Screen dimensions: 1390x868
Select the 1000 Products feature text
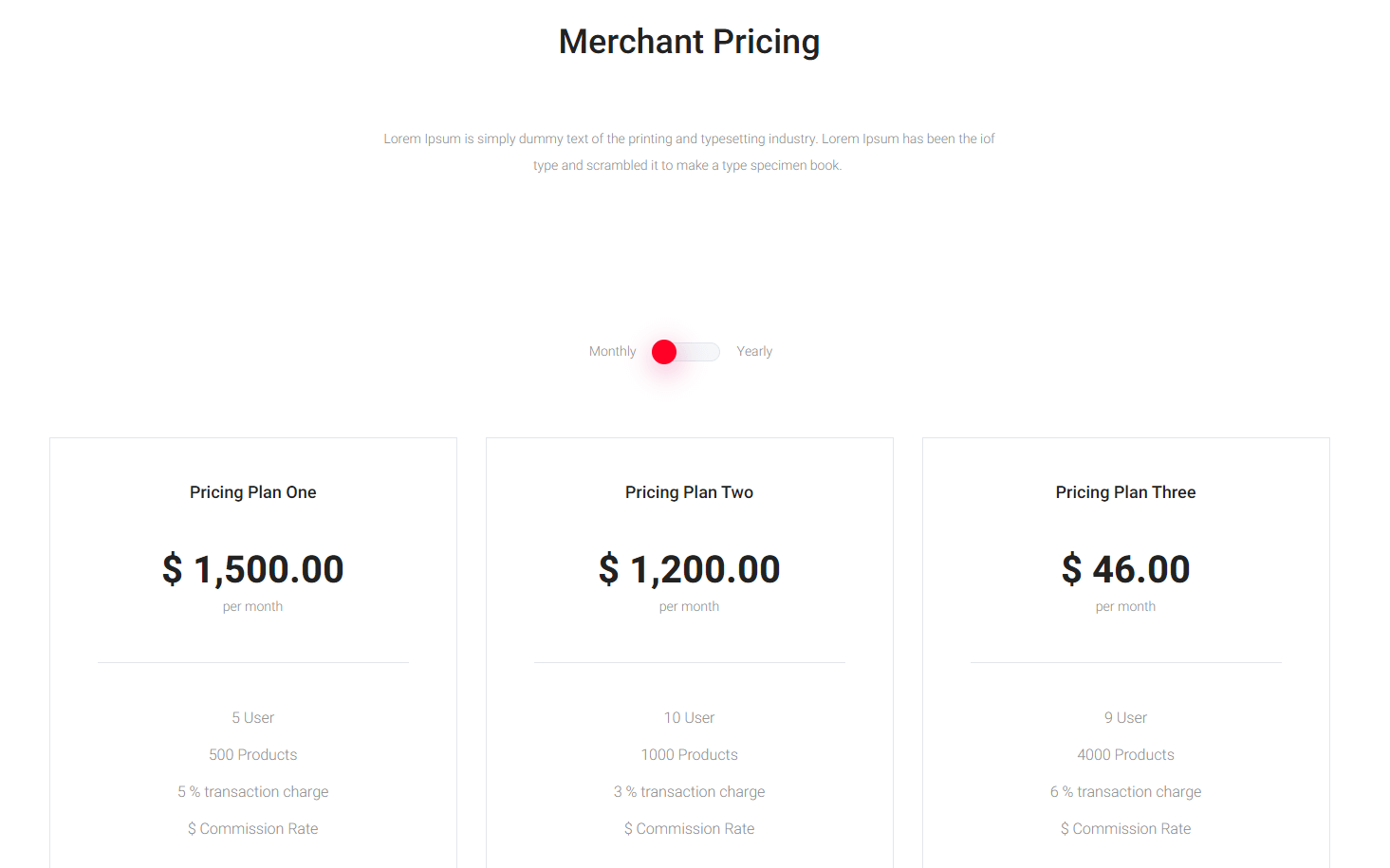[689, 755]
